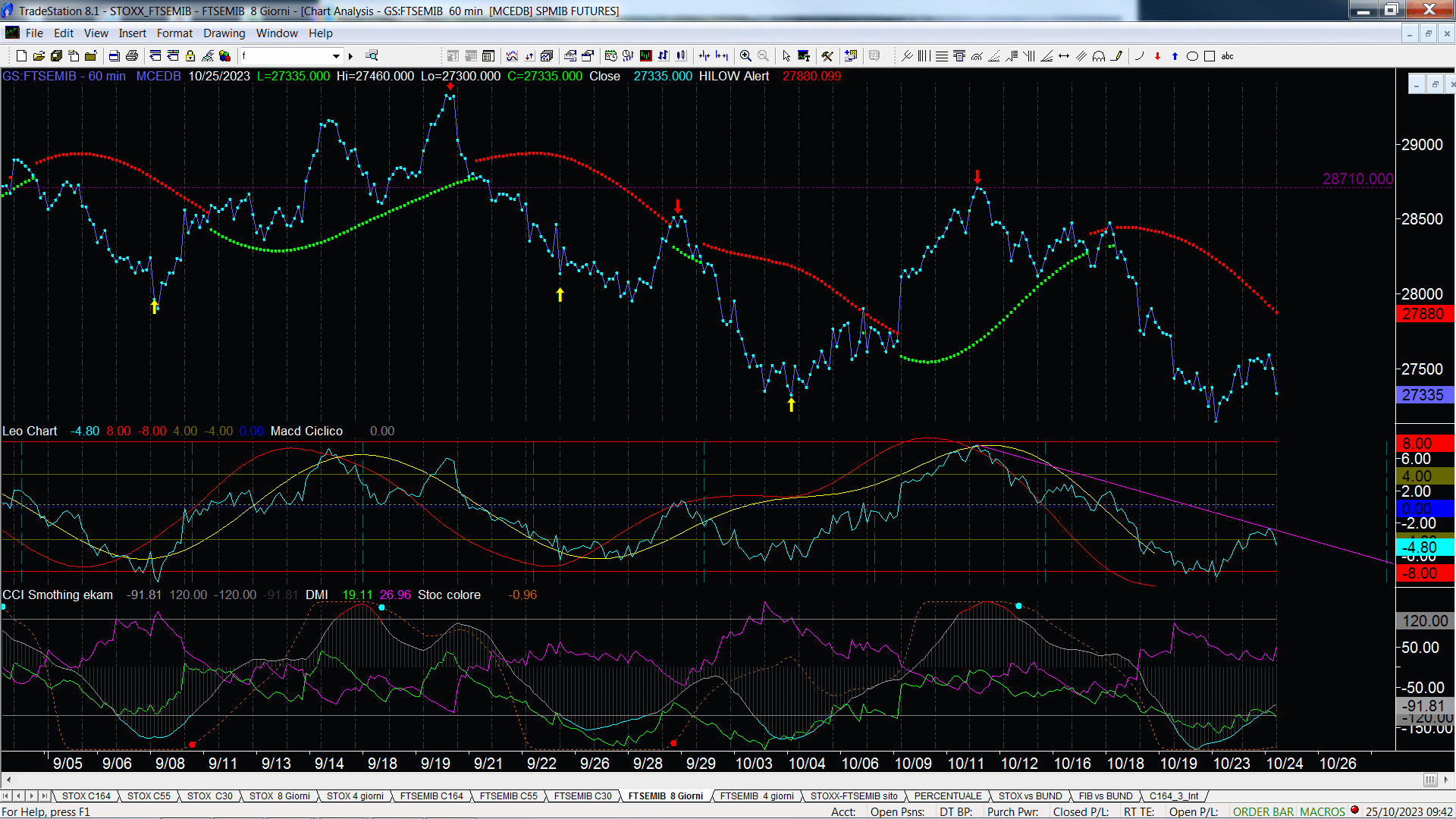Click the red and blue arrows icon
1456x819 pixels.
coord(529,56)
